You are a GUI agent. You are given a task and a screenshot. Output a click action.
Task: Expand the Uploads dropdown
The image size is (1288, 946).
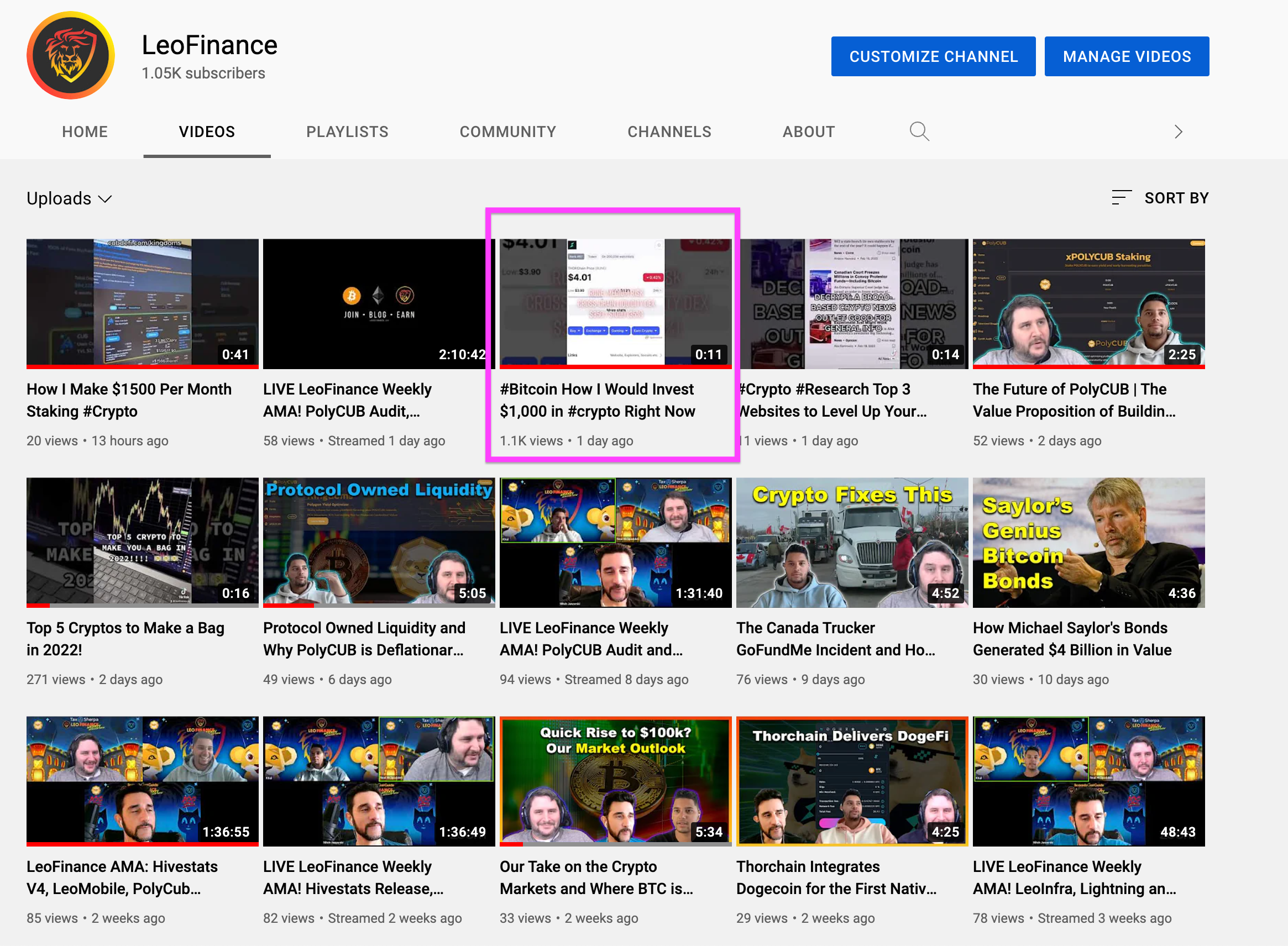click(x=69, y=198)
